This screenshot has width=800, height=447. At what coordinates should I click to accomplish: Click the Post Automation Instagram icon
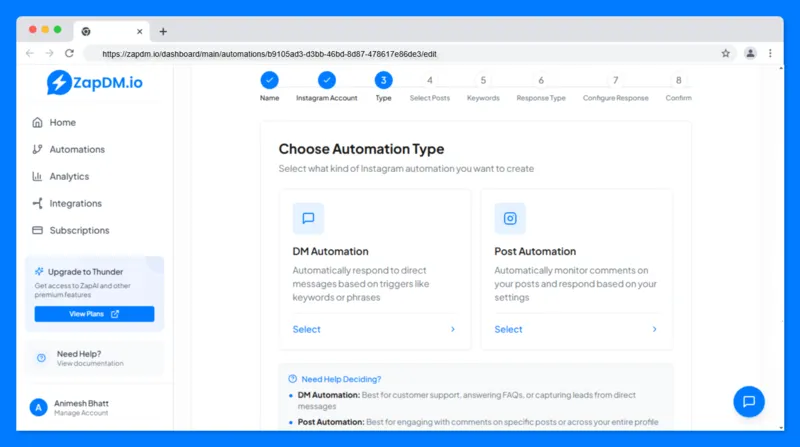[x=510, y=218]
